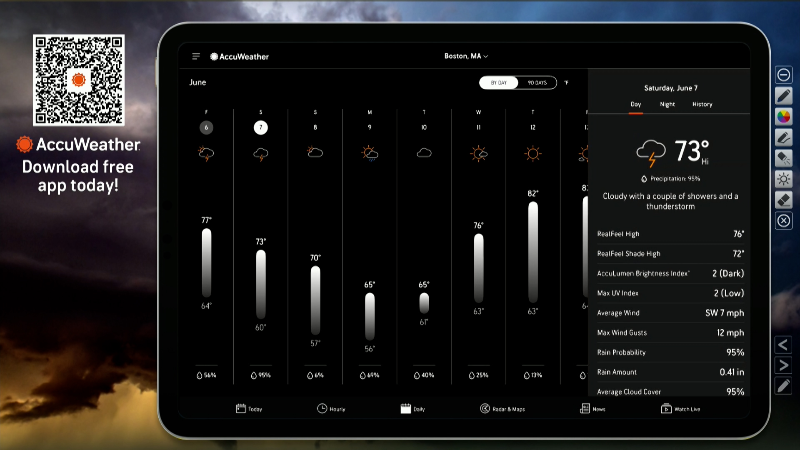Screen dimensions: 800x450
Task: Open the History tab in detail panel
Action: [x=702, y=104]
